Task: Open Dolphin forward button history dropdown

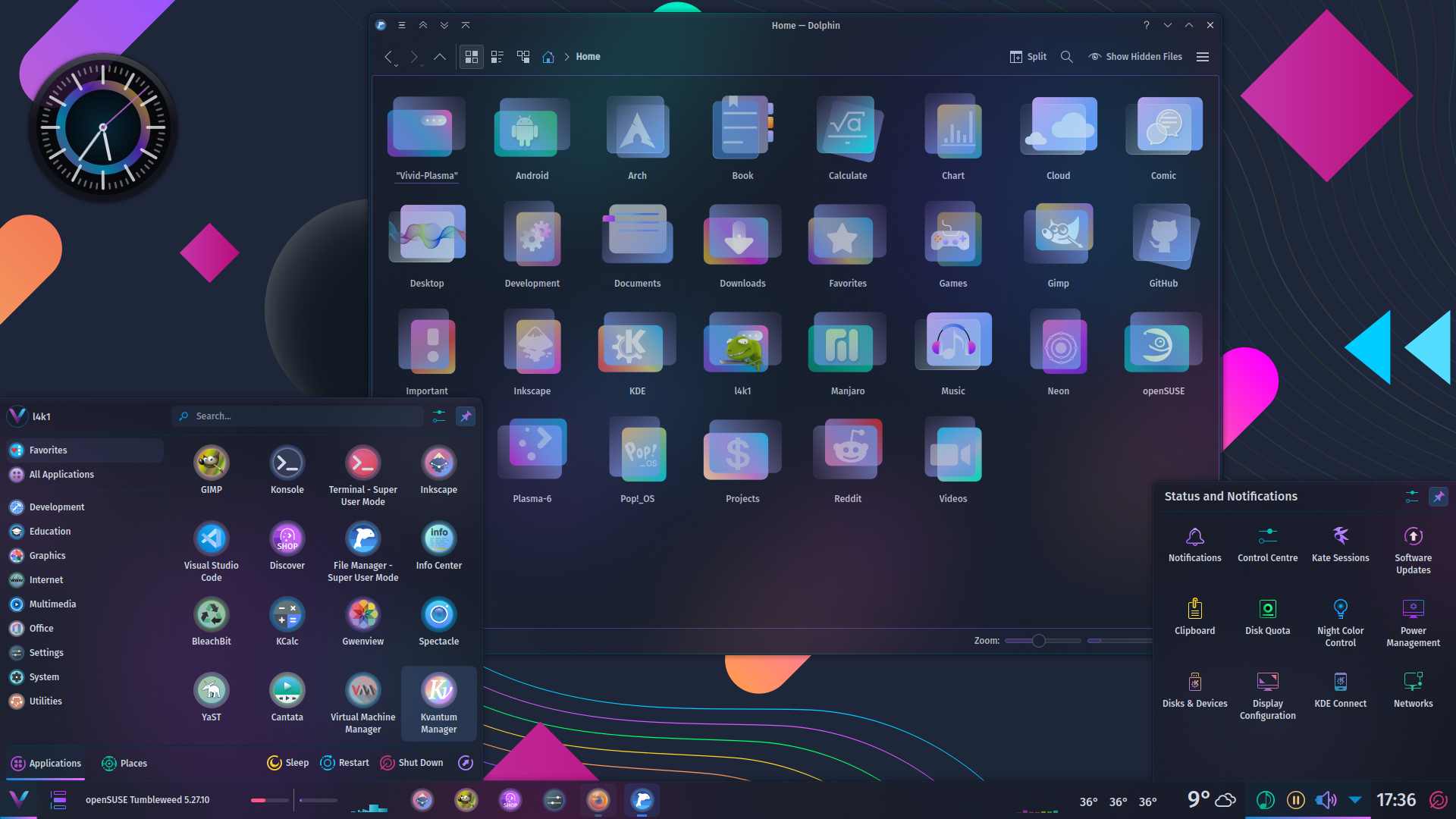Action: click(x=422, y=65)
